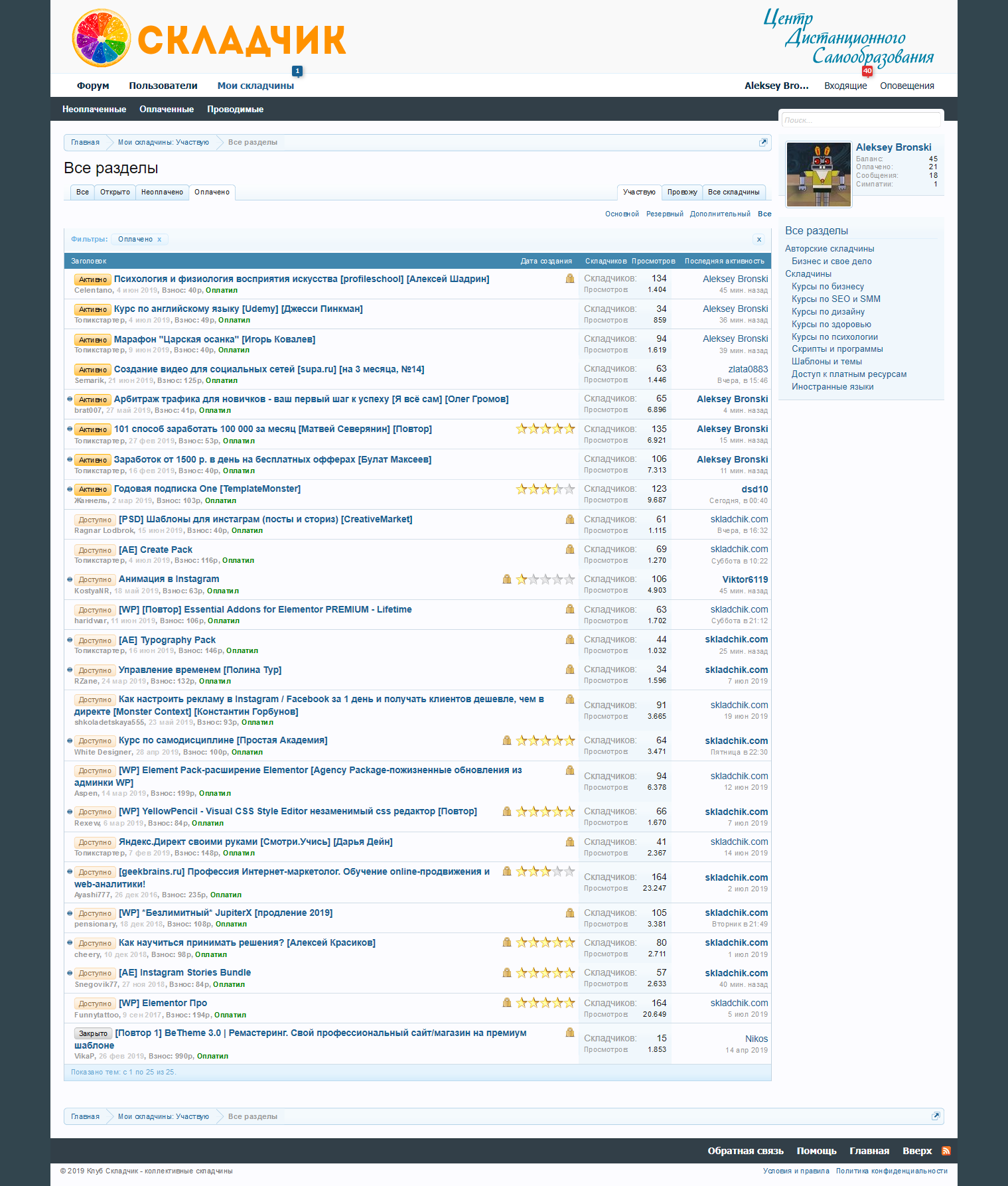Viewport: 1008px width, 1186px height.
Task: Go to unread dot for Арбитраж трафика
Action: pos(70,399)
